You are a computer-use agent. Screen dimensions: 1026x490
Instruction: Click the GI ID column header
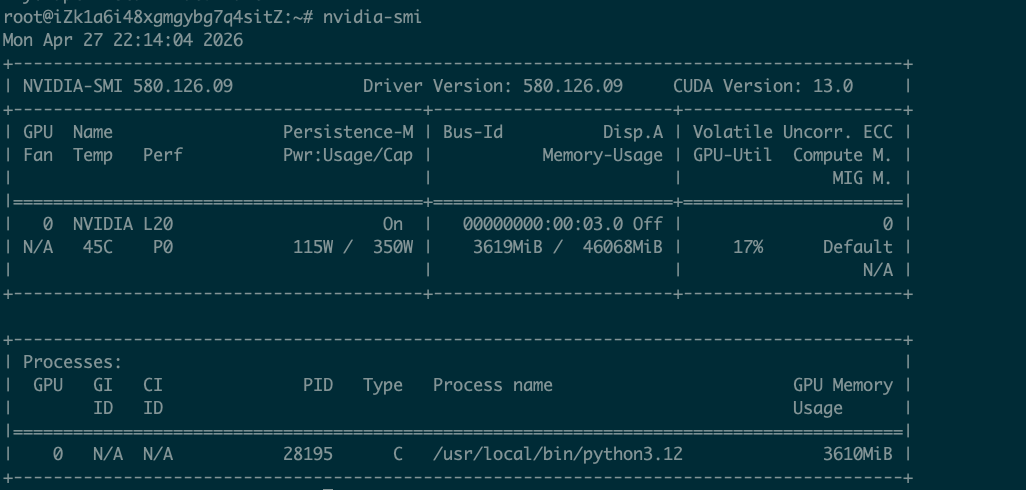point(103,396)
